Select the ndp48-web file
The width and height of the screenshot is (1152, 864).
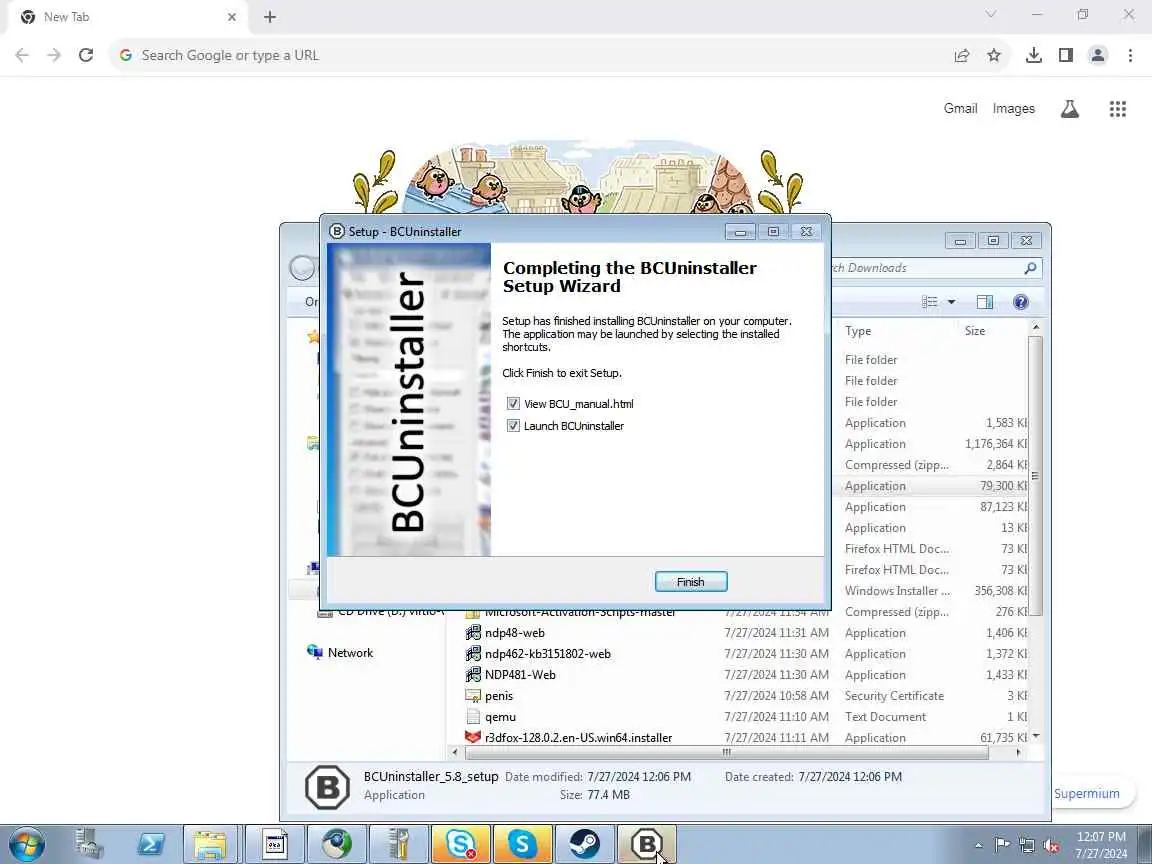click(x=514, y=633)
